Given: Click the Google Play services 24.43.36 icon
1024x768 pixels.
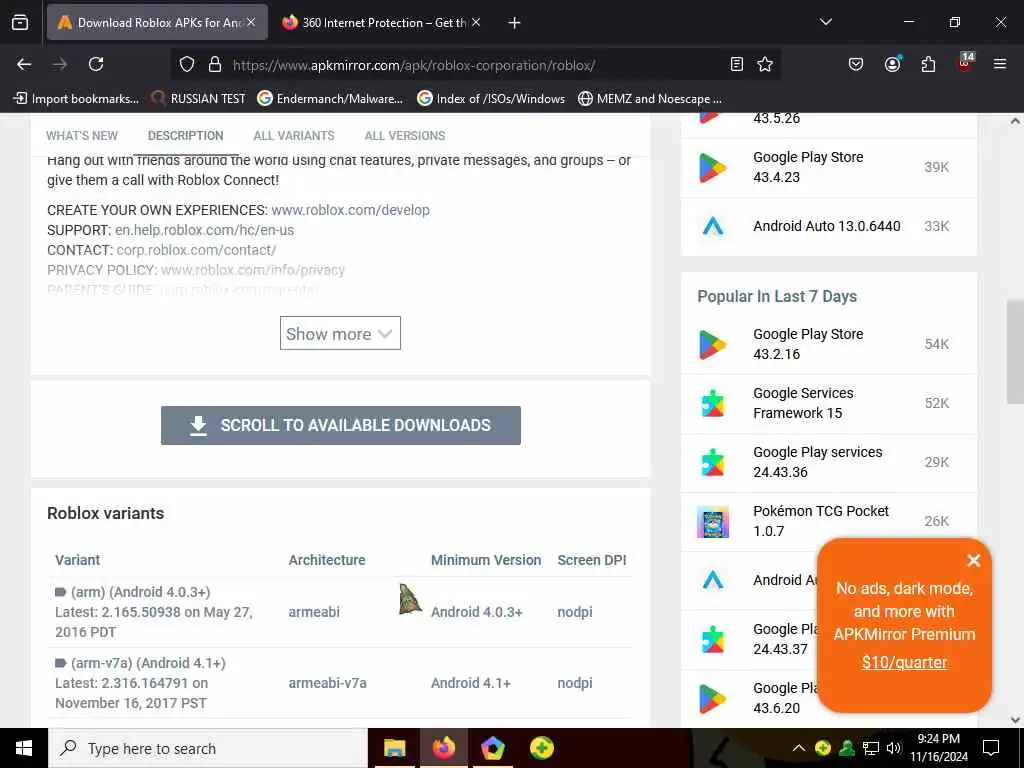Looking at the screenshot, I should [x=712, y=462].
